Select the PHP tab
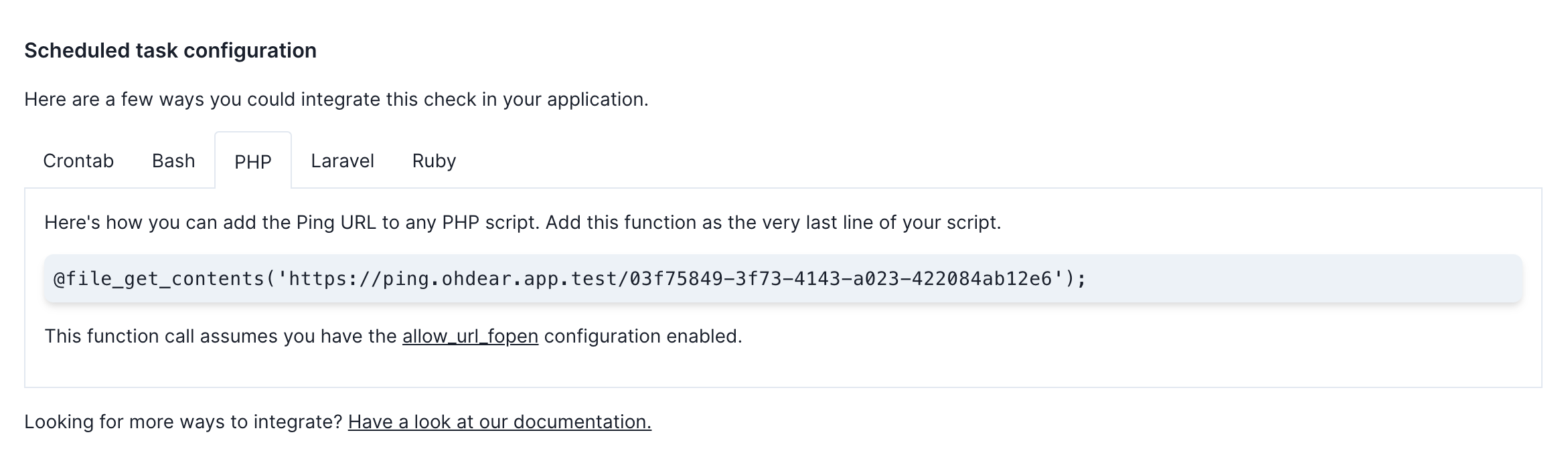Viewport: 1568px width, 459px height. tap(253, 161)
